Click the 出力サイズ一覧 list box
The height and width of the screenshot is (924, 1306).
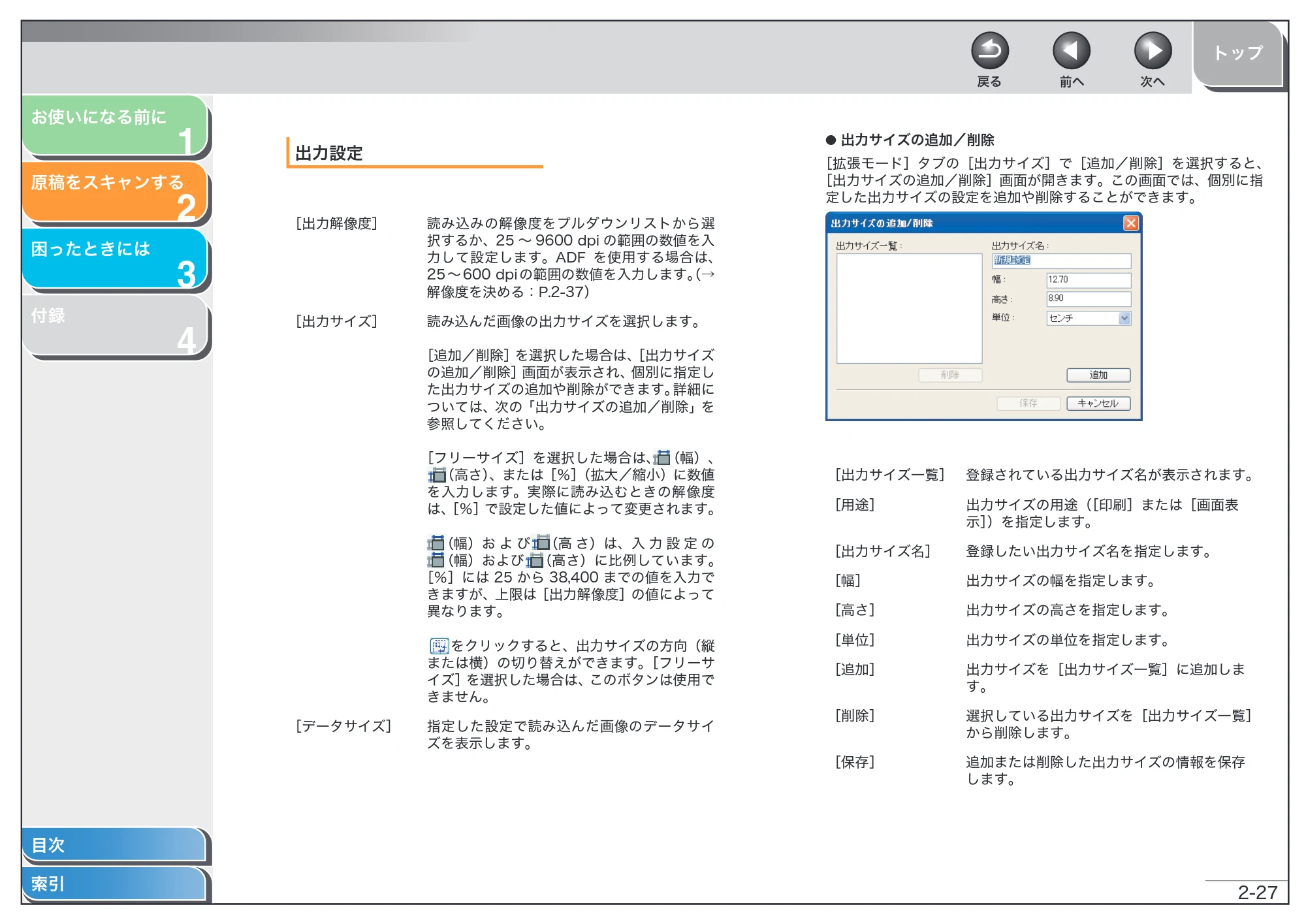coord(909,308)
